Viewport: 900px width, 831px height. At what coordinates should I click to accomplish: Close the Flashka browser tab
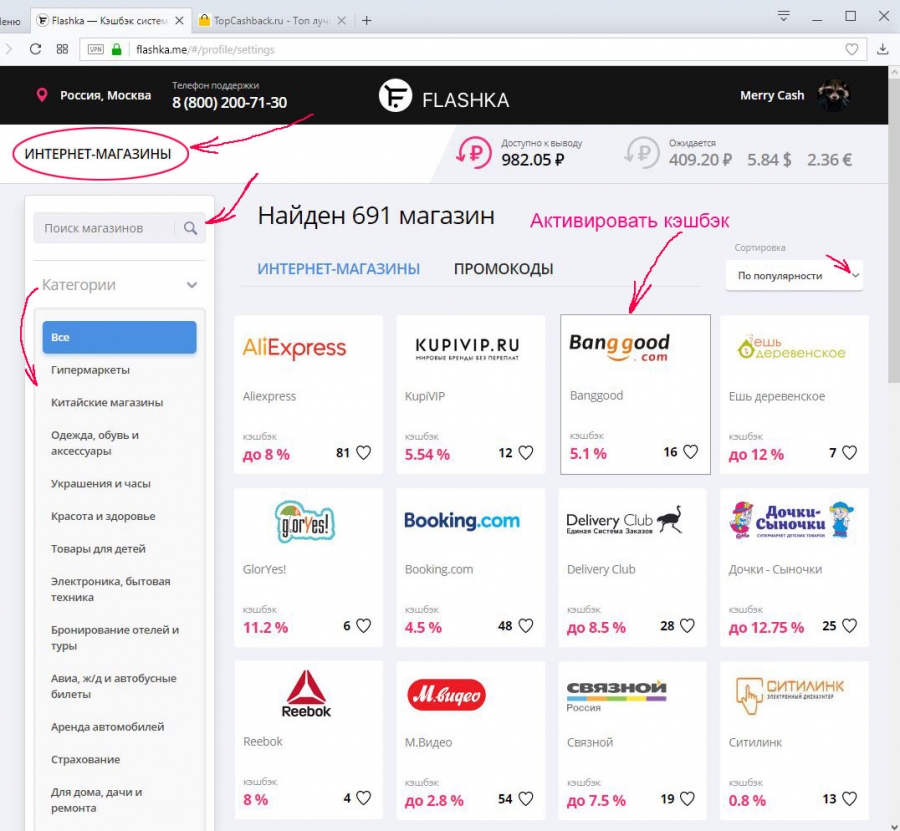click(x=179, y=21)
